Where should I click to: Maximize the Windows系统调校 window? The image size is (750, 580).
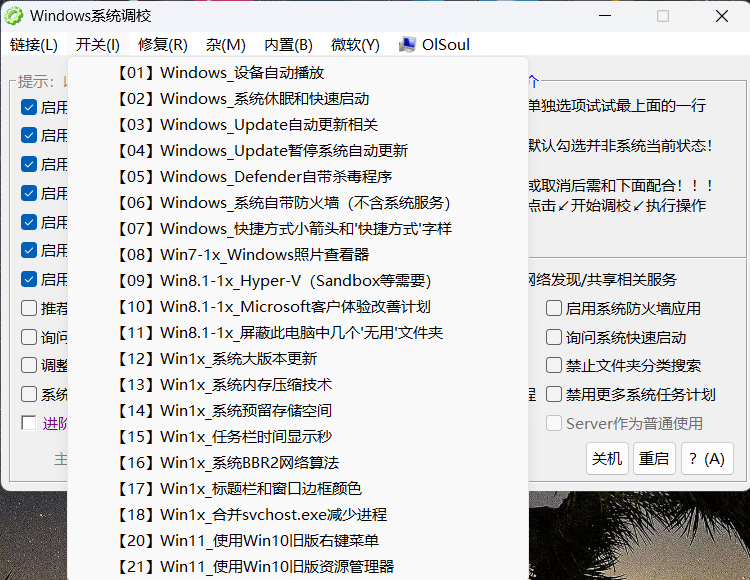(x=662, y=16)
